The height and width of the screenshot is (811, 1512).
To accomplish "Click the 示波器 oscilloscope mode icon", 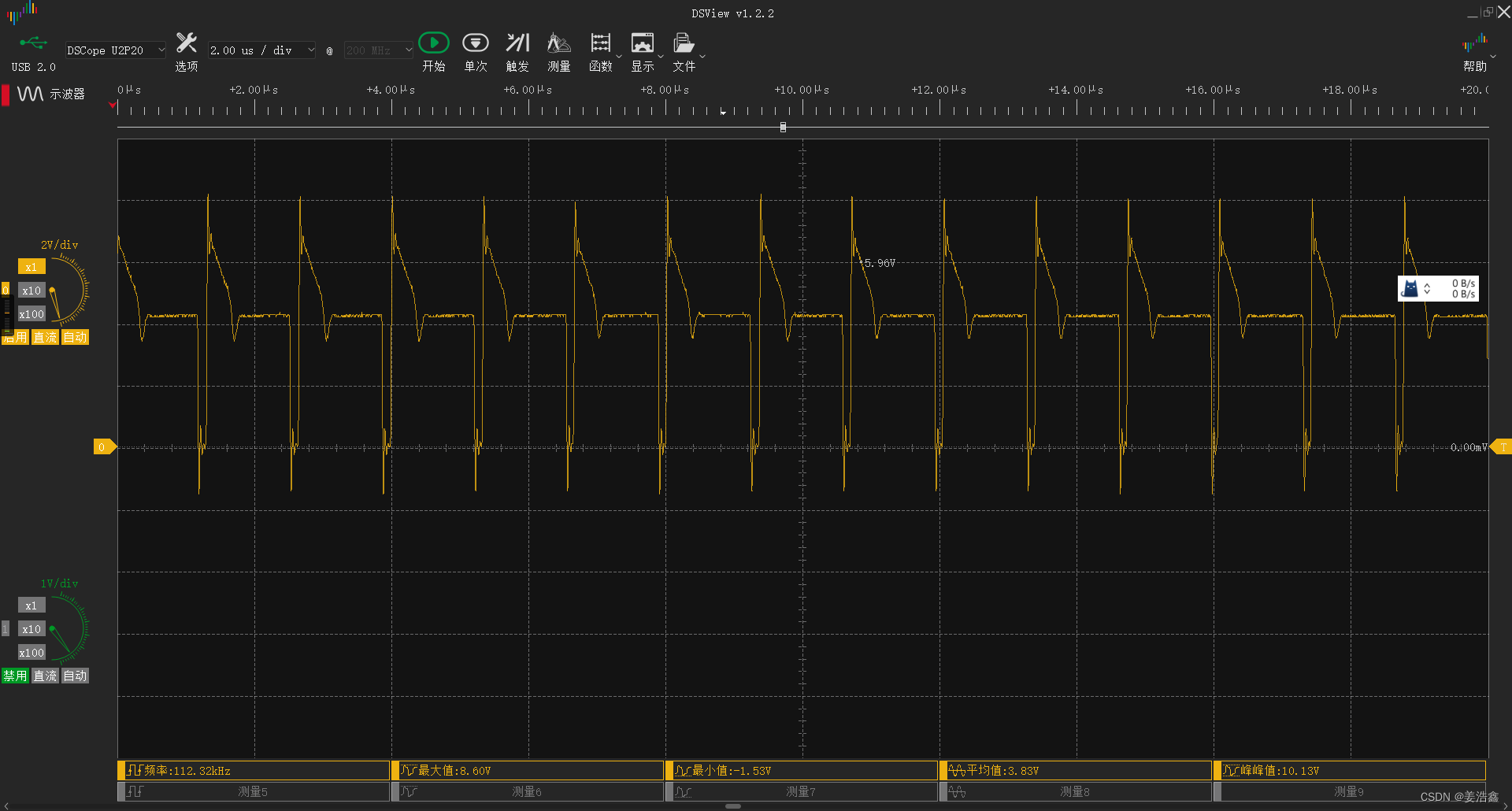I will coord(31,94).
